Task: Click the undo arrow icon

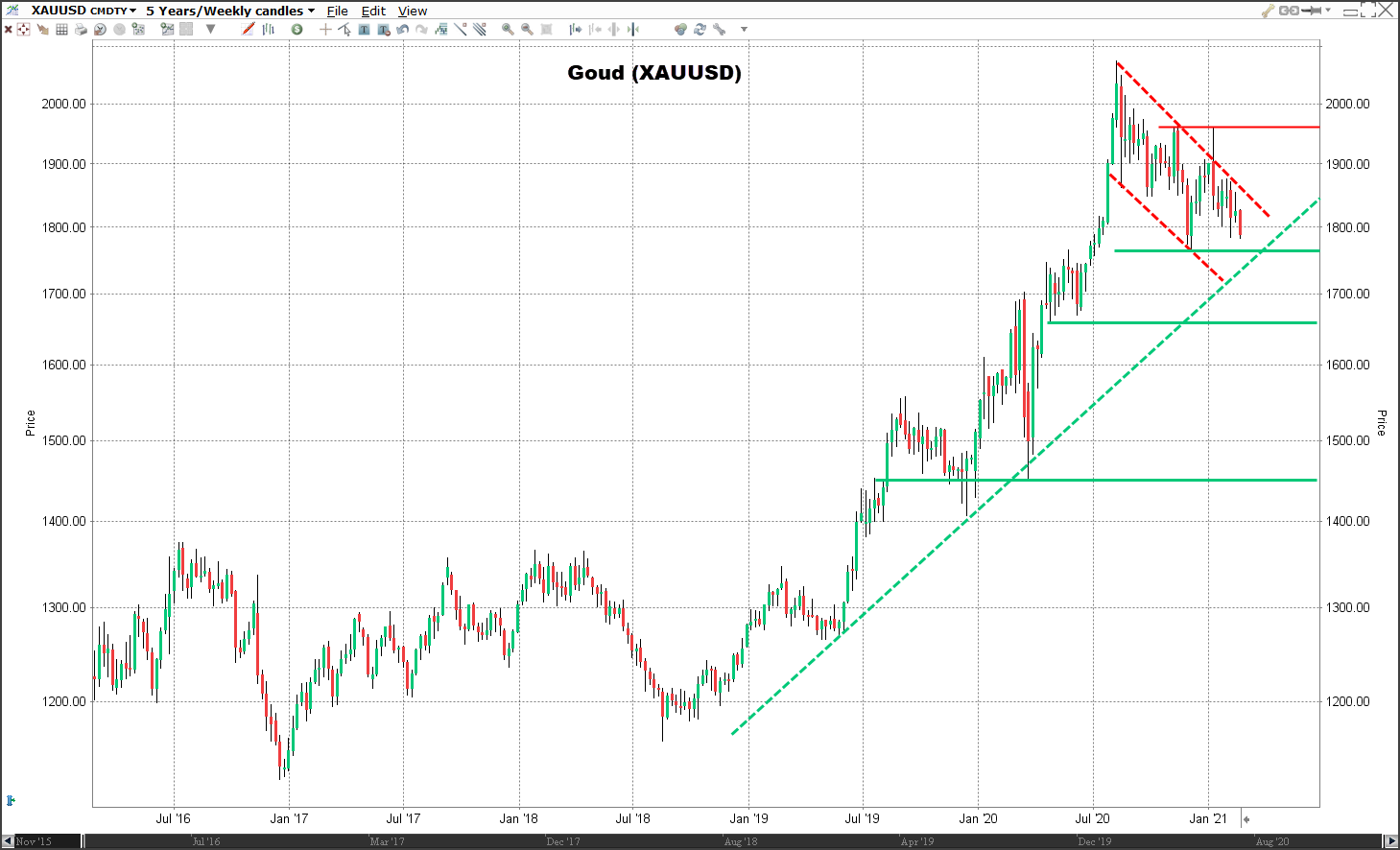Action: point(402,30)
